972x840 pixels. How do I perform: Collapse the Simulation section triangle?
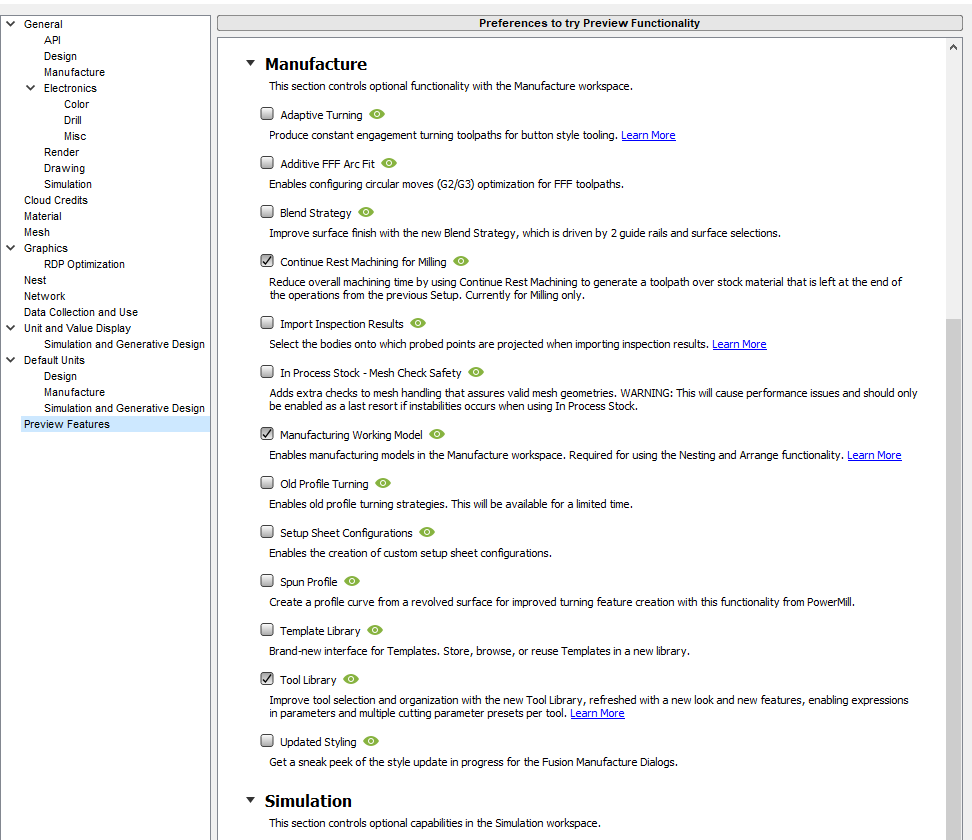click(x=250, y=800)
